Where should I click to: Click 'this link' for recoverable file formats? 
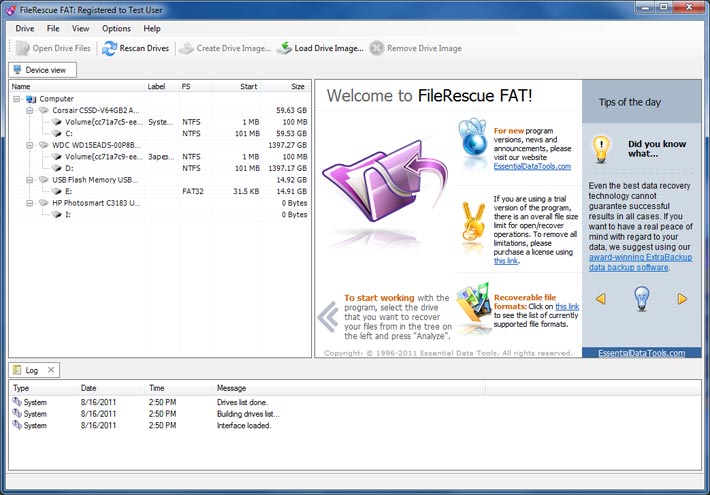coord(567,307)
